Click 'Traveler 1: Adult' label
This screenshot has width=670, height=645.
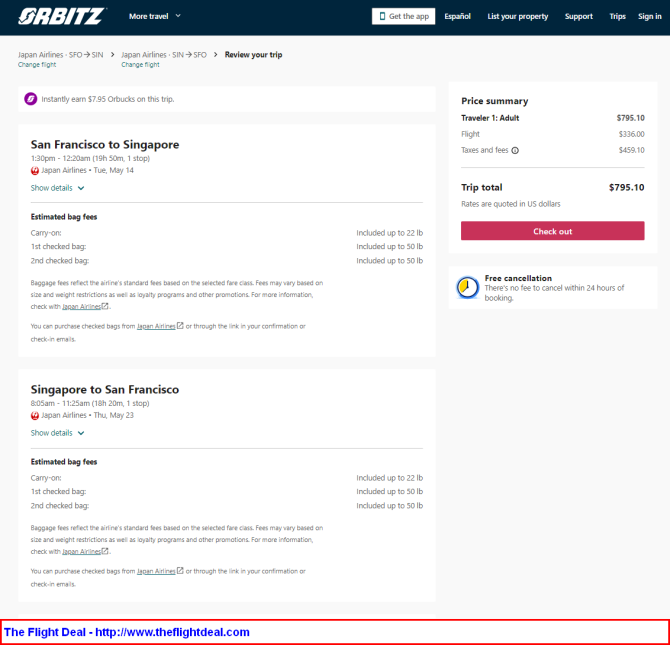pyautogui.click(x=490, y=118)
